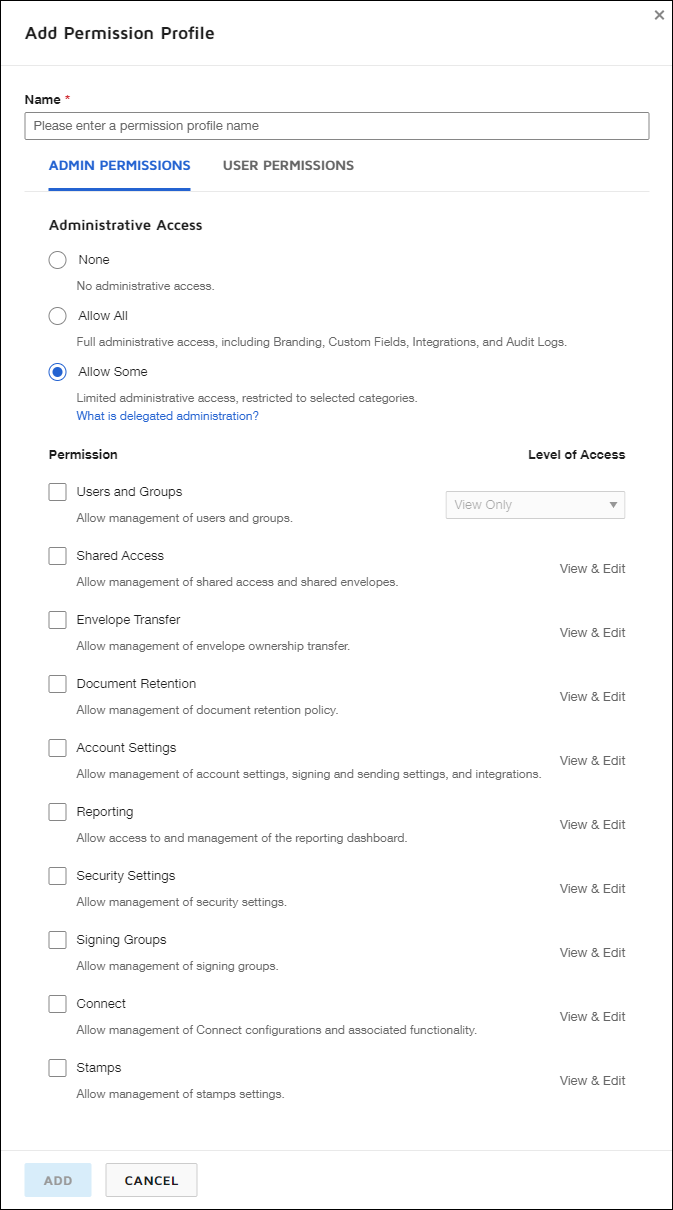This screenshot has height=1210, width=673.
Task: Enable the Security Settings permission
Action: click(x=57, y=875)
